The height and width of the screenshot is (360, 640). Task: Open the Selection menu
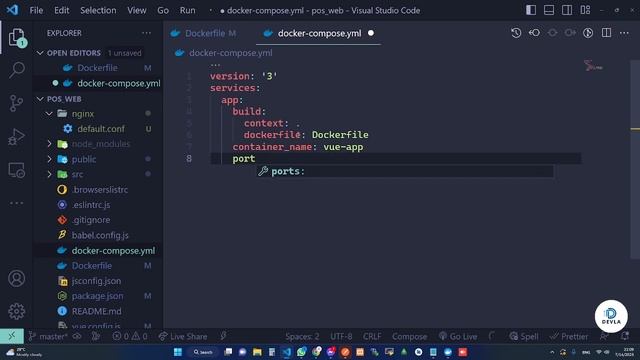point(98,10)
